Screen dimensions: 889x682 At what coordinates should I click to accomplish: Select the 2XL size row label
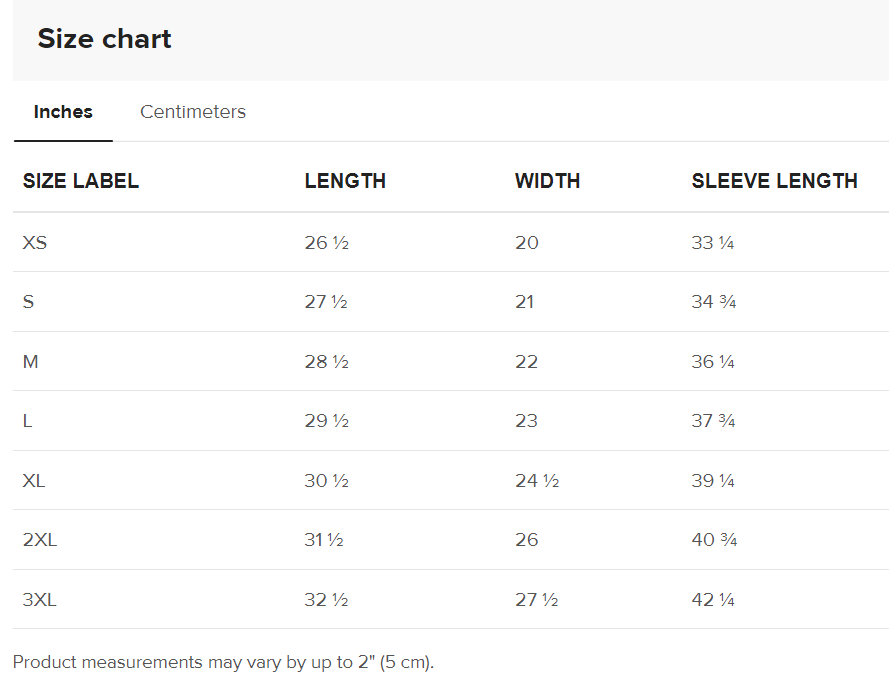click(x=40, y=540)
